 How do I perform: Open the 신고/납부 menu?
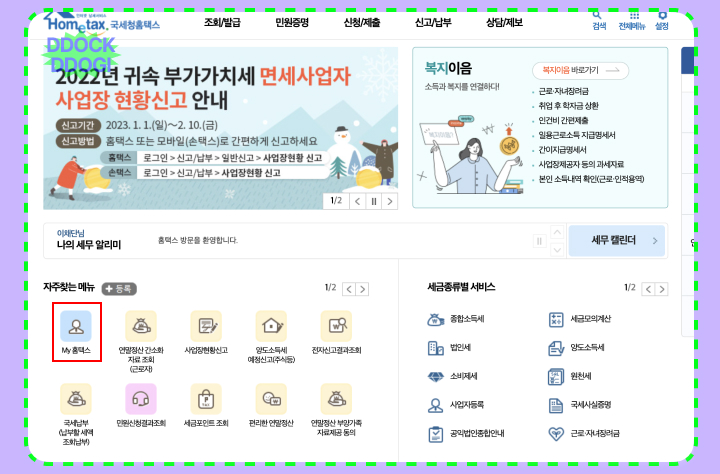pyautogui.click(x=433, y=23)
